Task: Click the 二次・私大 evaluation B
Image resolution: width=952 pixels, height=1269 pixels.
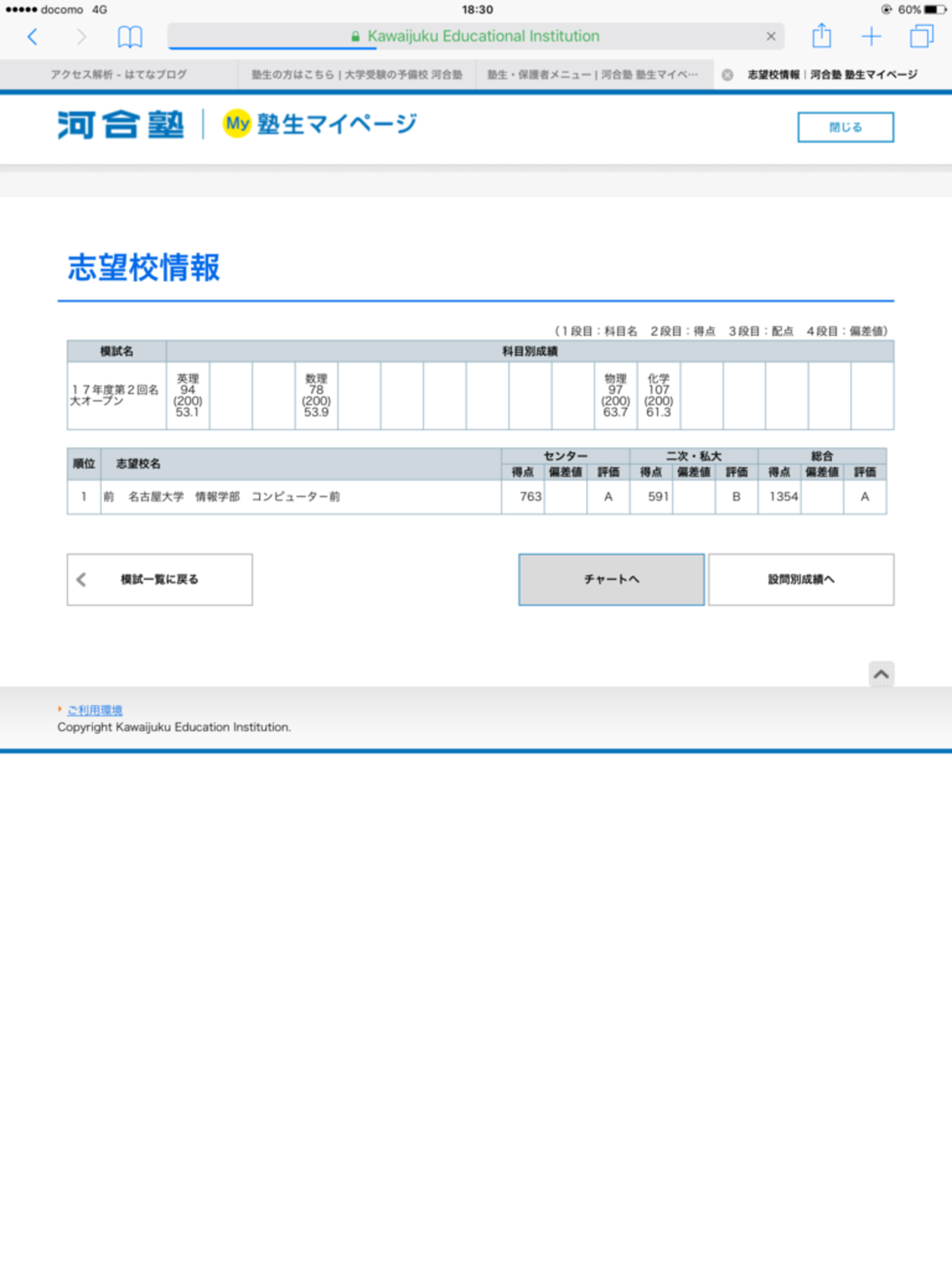Action: click(x=736, y=496)
